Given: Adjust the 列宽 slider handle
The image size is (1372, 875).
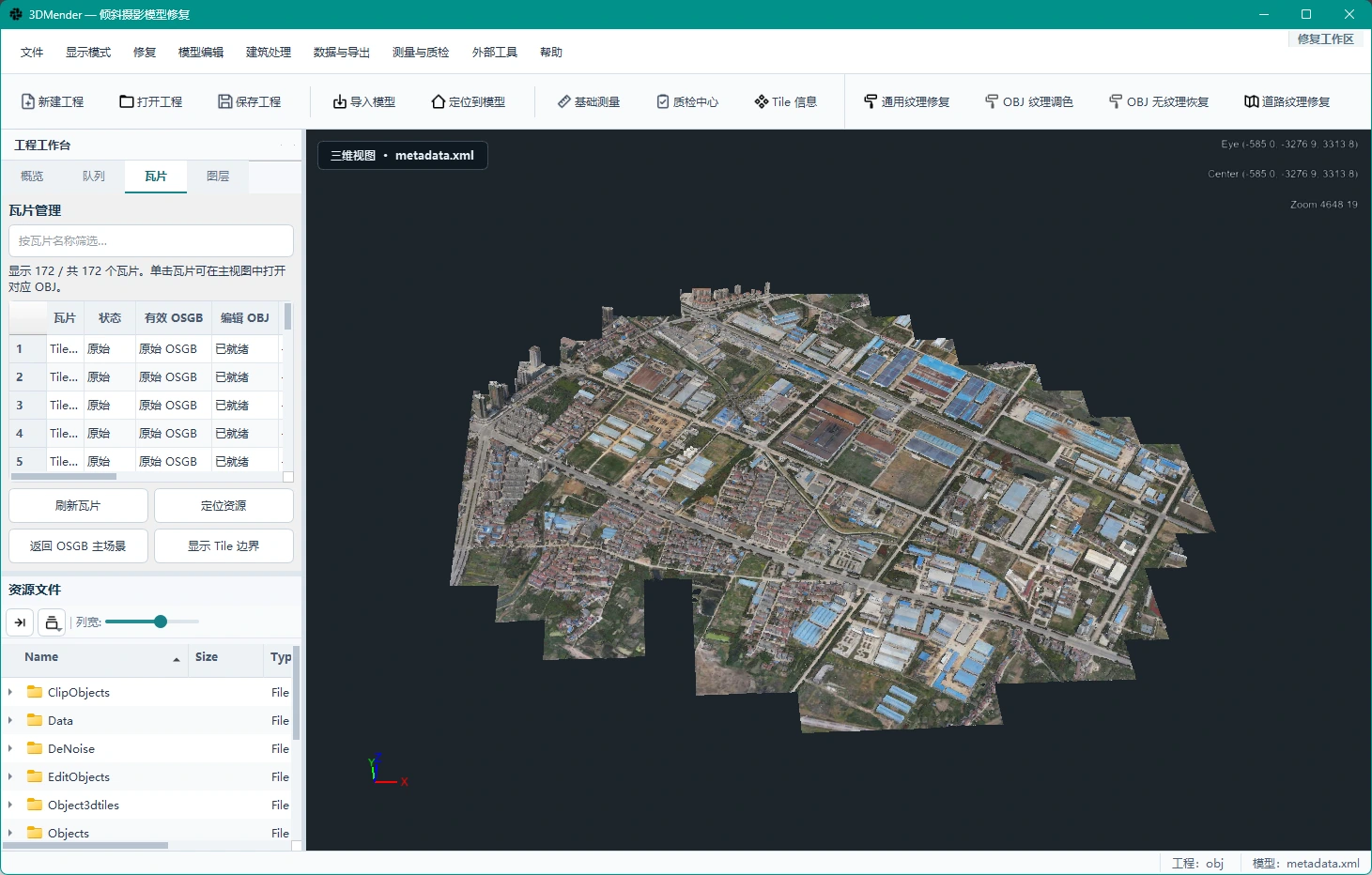Looking at the screenshot, I should 161,622.
